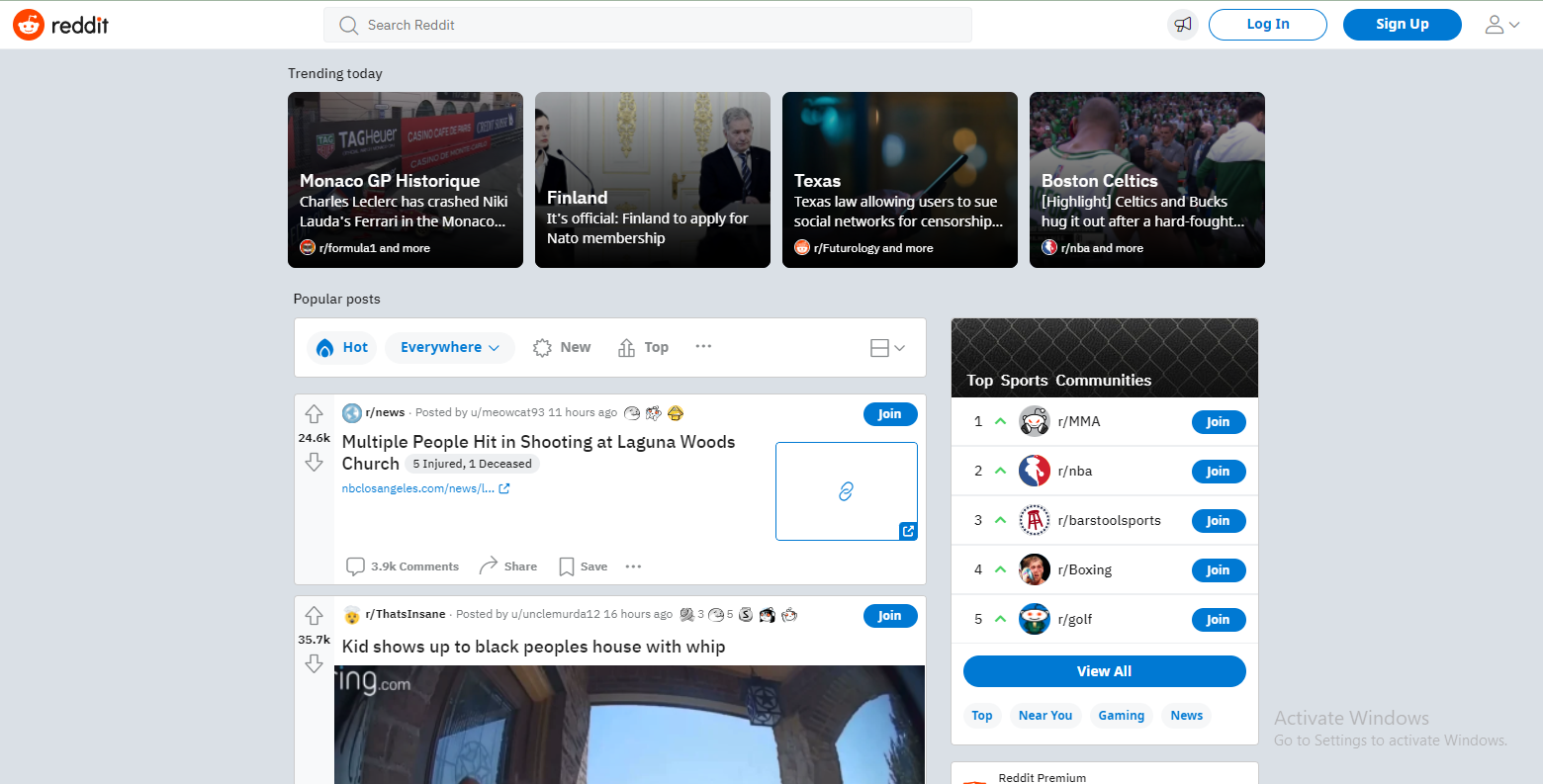The height and width of the screenshot is (784, 1543).
Task: Join the r/Boxing community
Action: click(1219, 570)
